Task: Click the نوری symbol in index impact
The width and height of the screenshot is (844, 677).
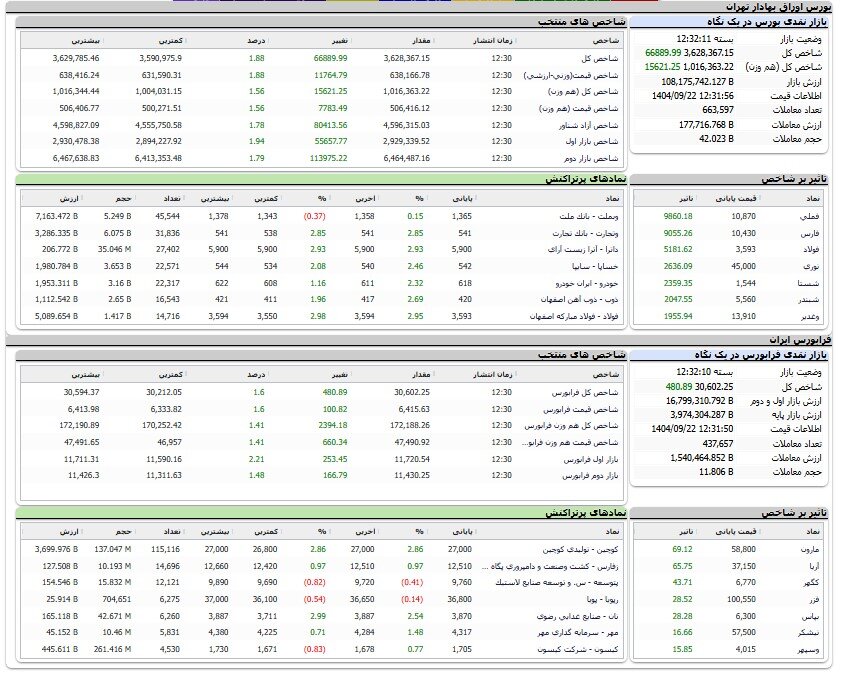Action: point(813,266)
